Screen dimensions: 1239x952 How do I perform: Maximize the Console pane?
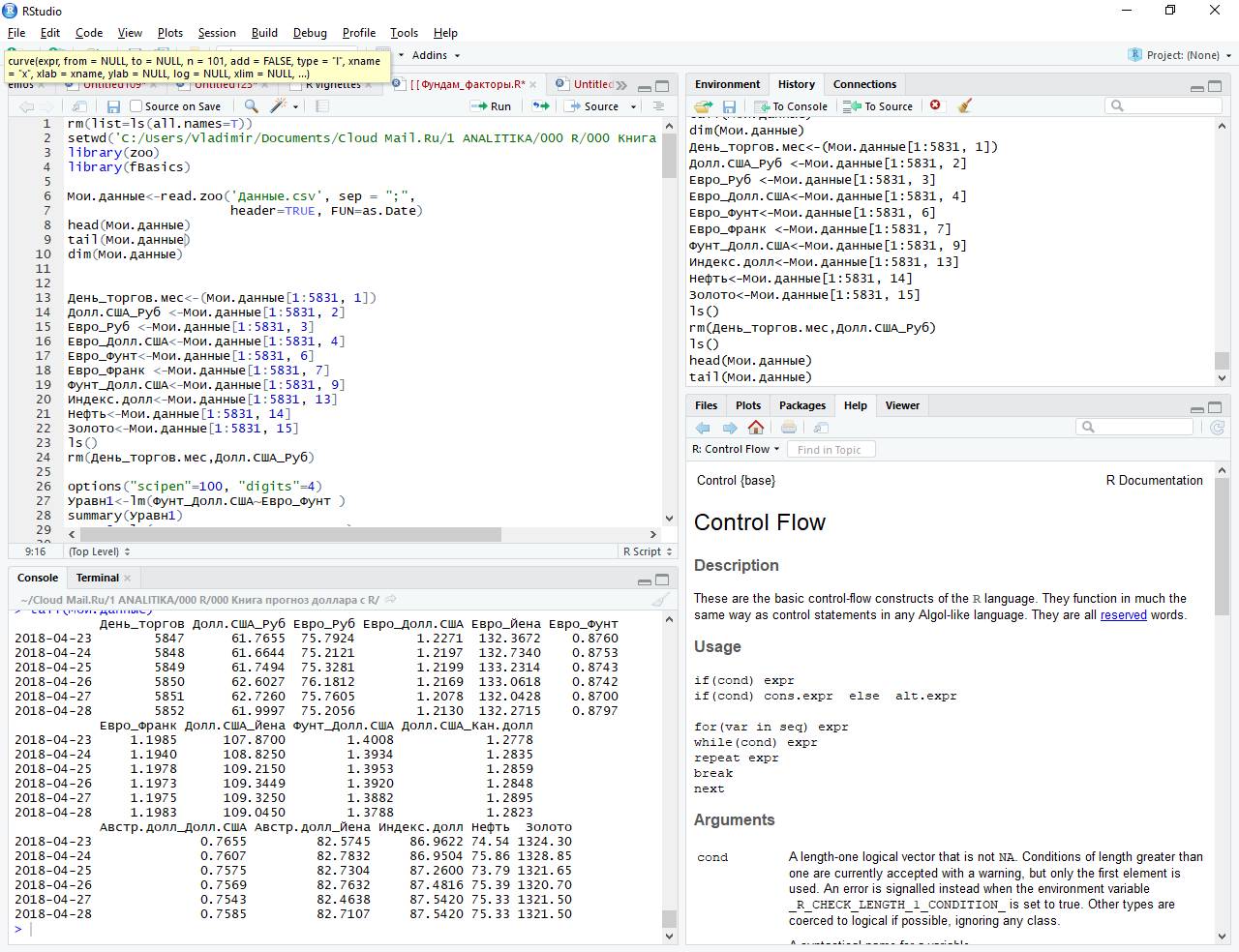662,580
